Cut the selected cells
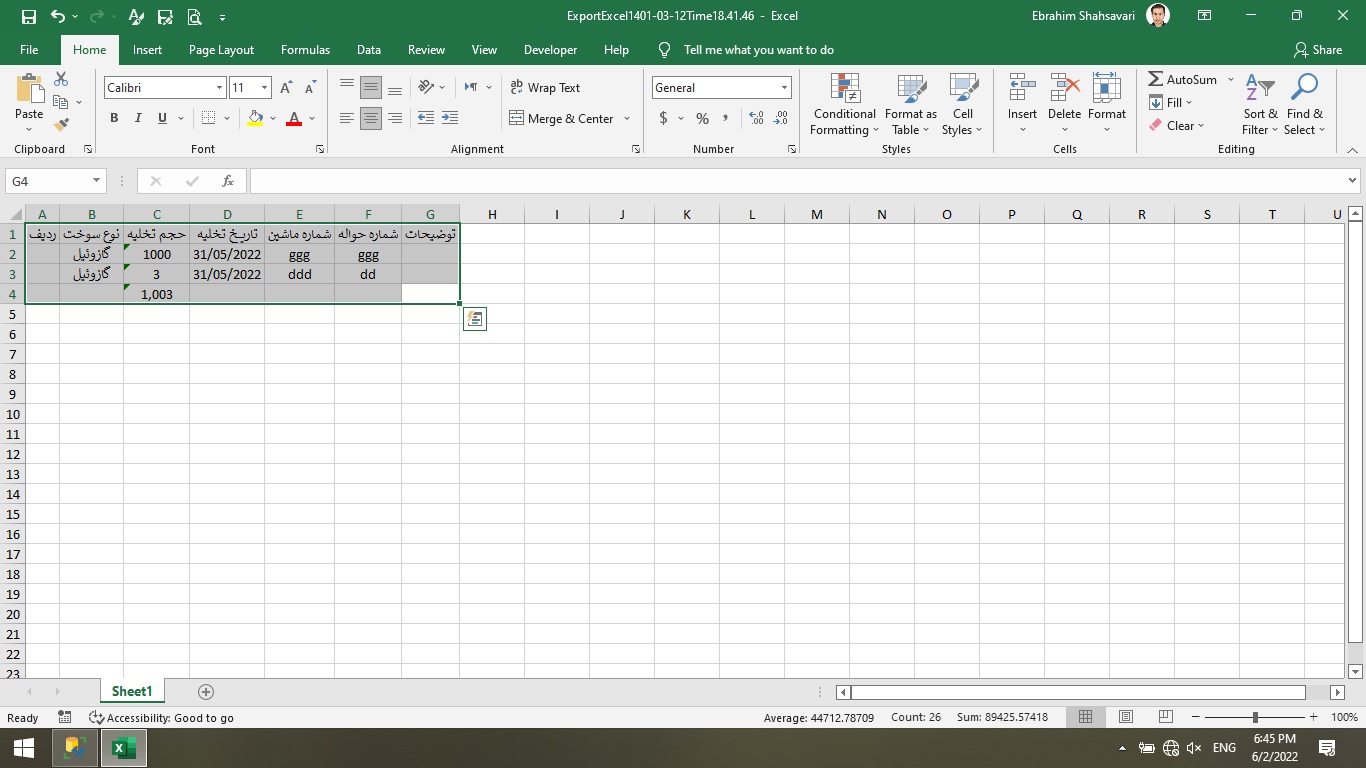 coord(61,79)
